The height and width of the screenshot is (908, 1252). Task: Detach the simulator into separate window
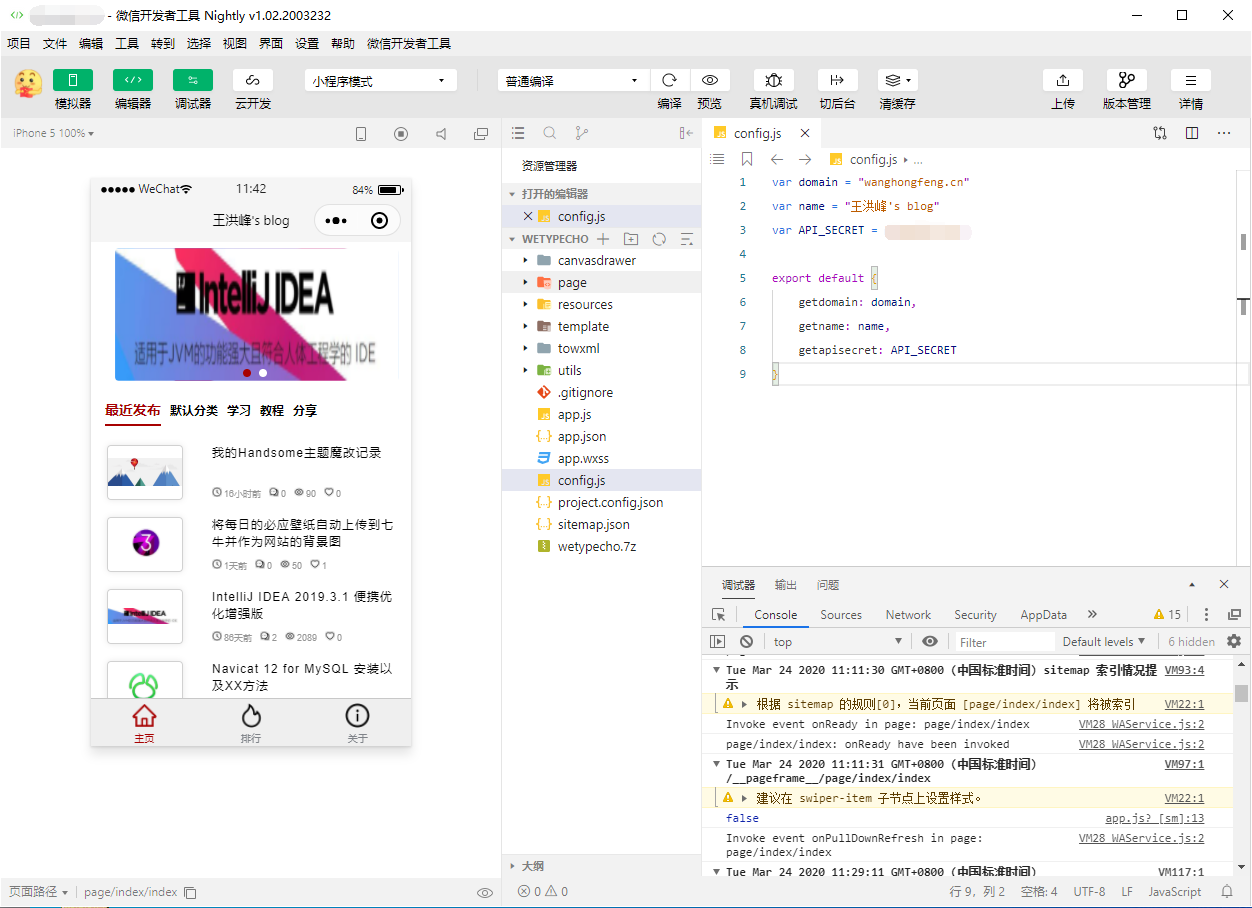coord(481,134)
